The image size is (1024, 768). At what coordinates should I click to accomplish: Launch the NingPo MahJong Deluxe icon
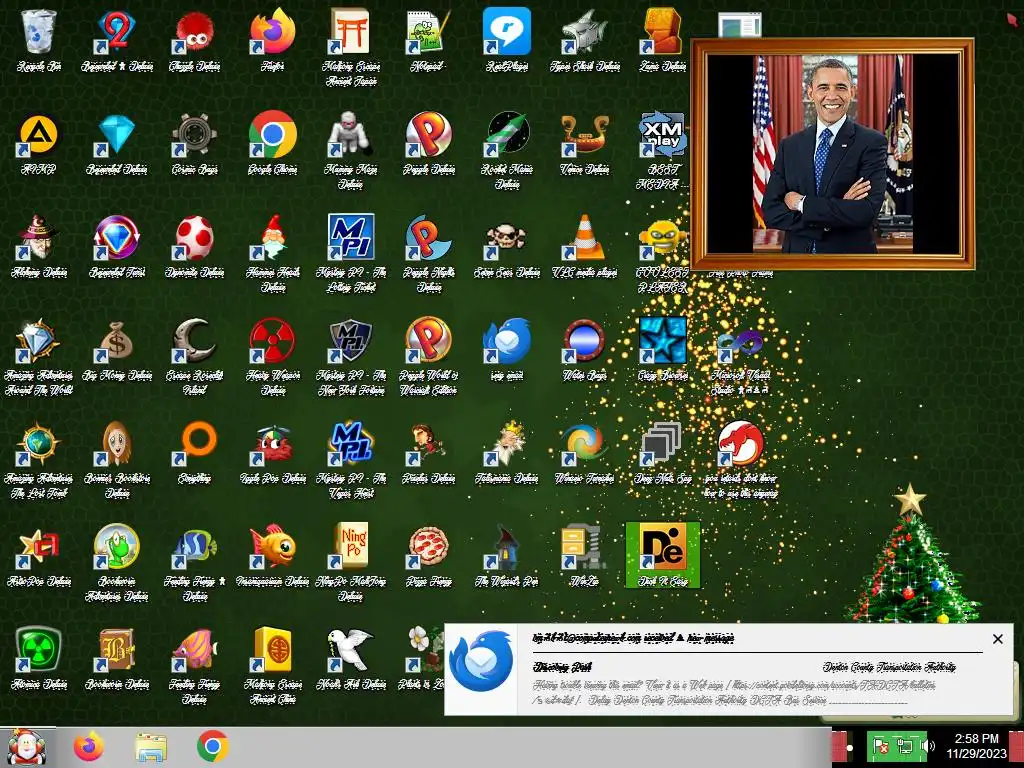click(351, 548)
